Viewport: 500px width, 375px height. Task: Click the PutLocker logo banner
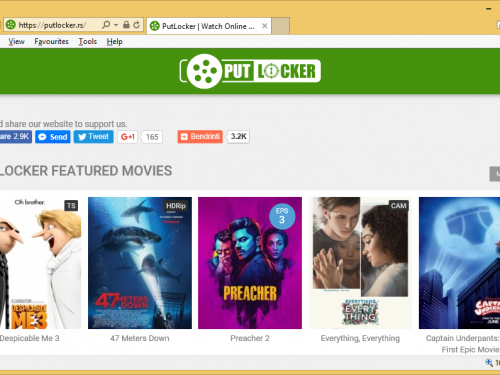click(250, 71)
